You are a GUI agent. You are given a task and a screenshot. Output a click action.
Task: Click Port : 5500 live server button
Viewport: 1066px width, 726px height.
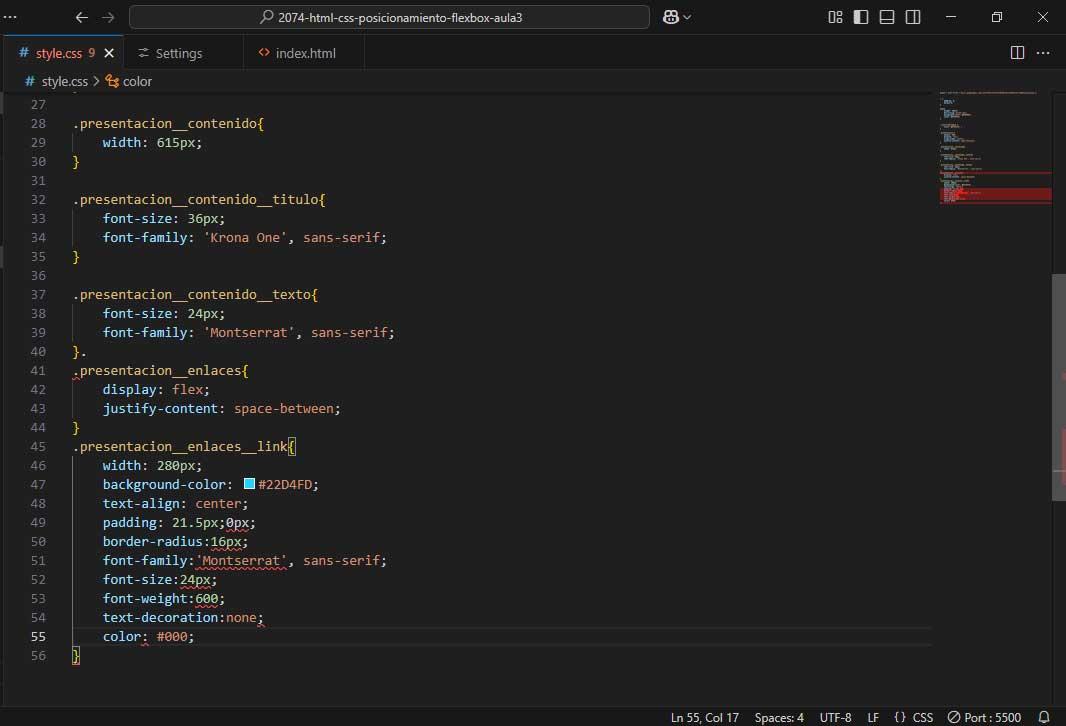(984, 717)
